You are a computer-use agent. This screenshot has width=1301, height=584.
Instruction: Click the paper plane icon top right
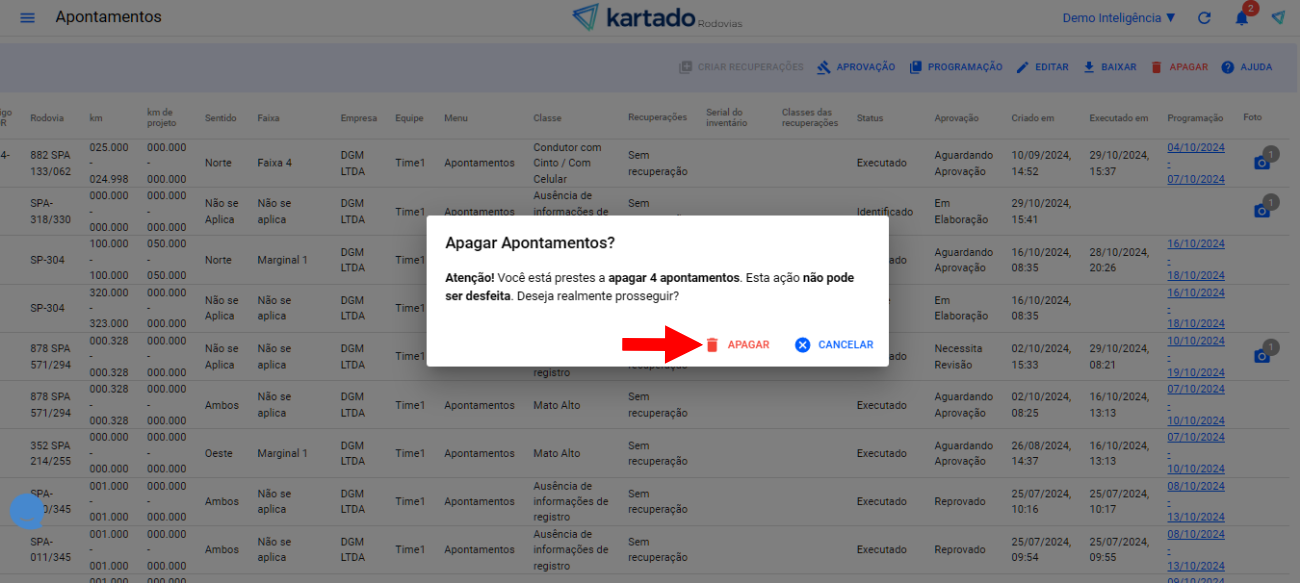click(1278, 18)
